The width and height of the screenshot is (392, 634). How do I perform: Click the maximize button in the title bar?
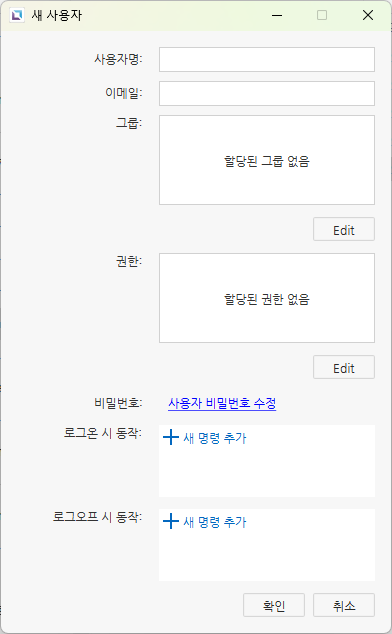pos(322,15)
